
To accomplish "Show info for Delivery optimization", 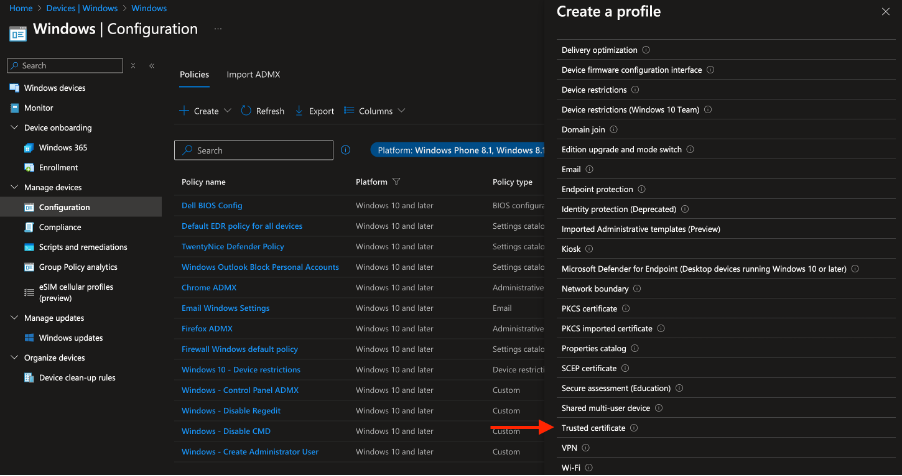I will coord(646,50).
